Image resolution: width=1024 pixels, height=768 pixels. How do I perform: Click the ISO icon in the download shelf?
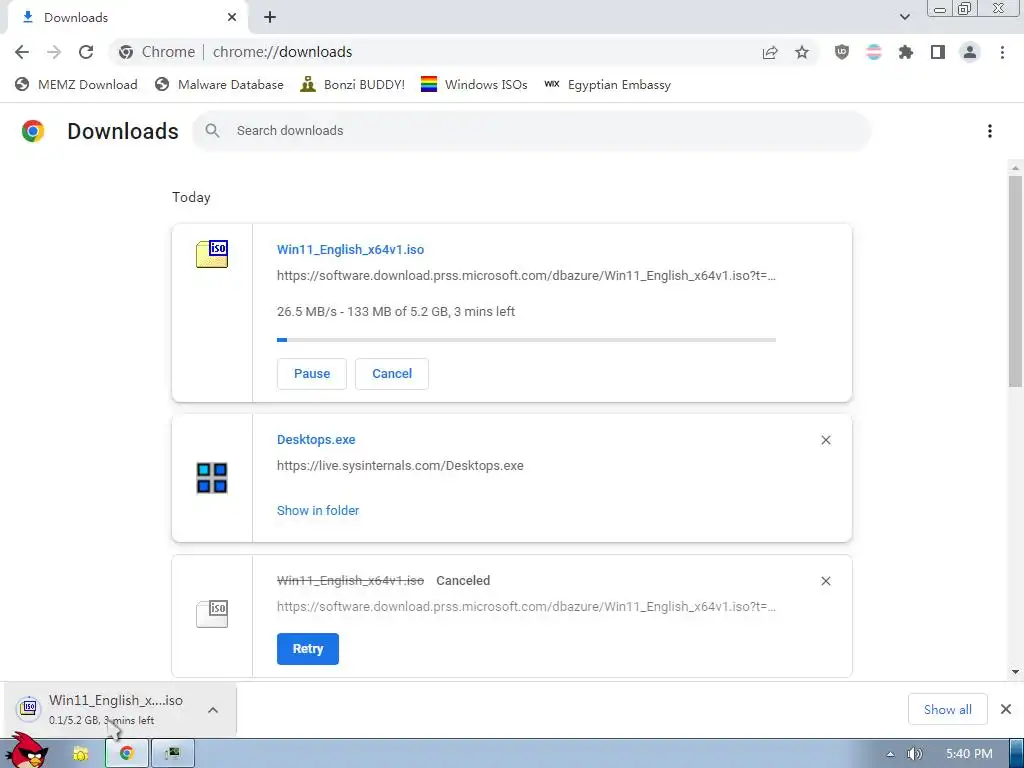pyautogui.click(x=29, y=708)
